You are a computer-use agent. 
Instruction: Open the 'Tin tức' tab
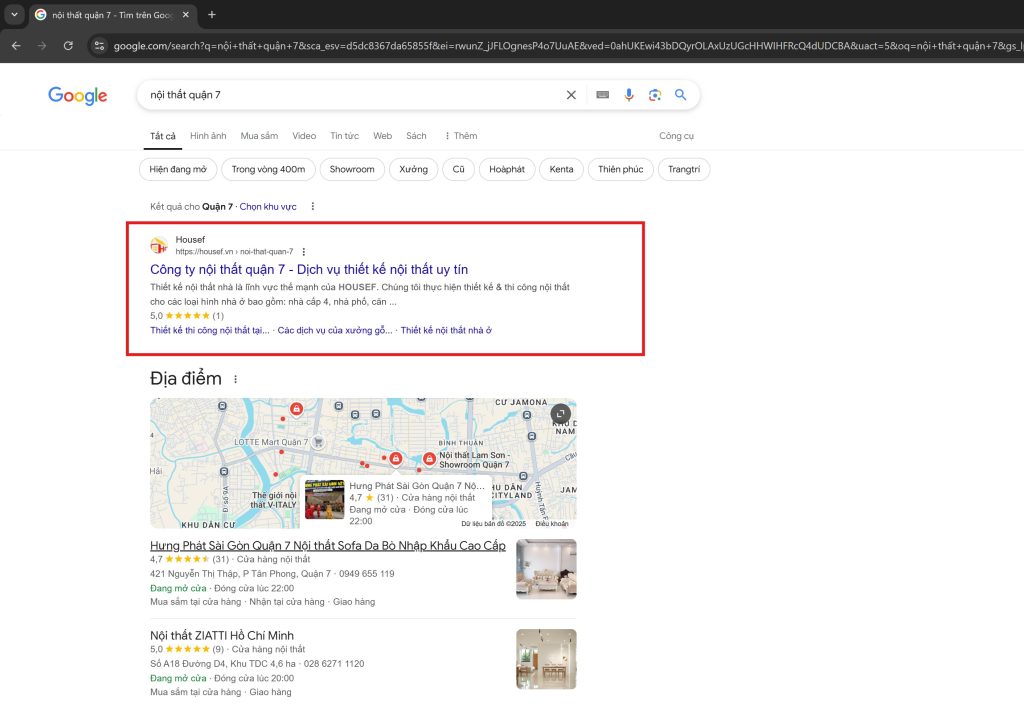(x=344, y=136)
